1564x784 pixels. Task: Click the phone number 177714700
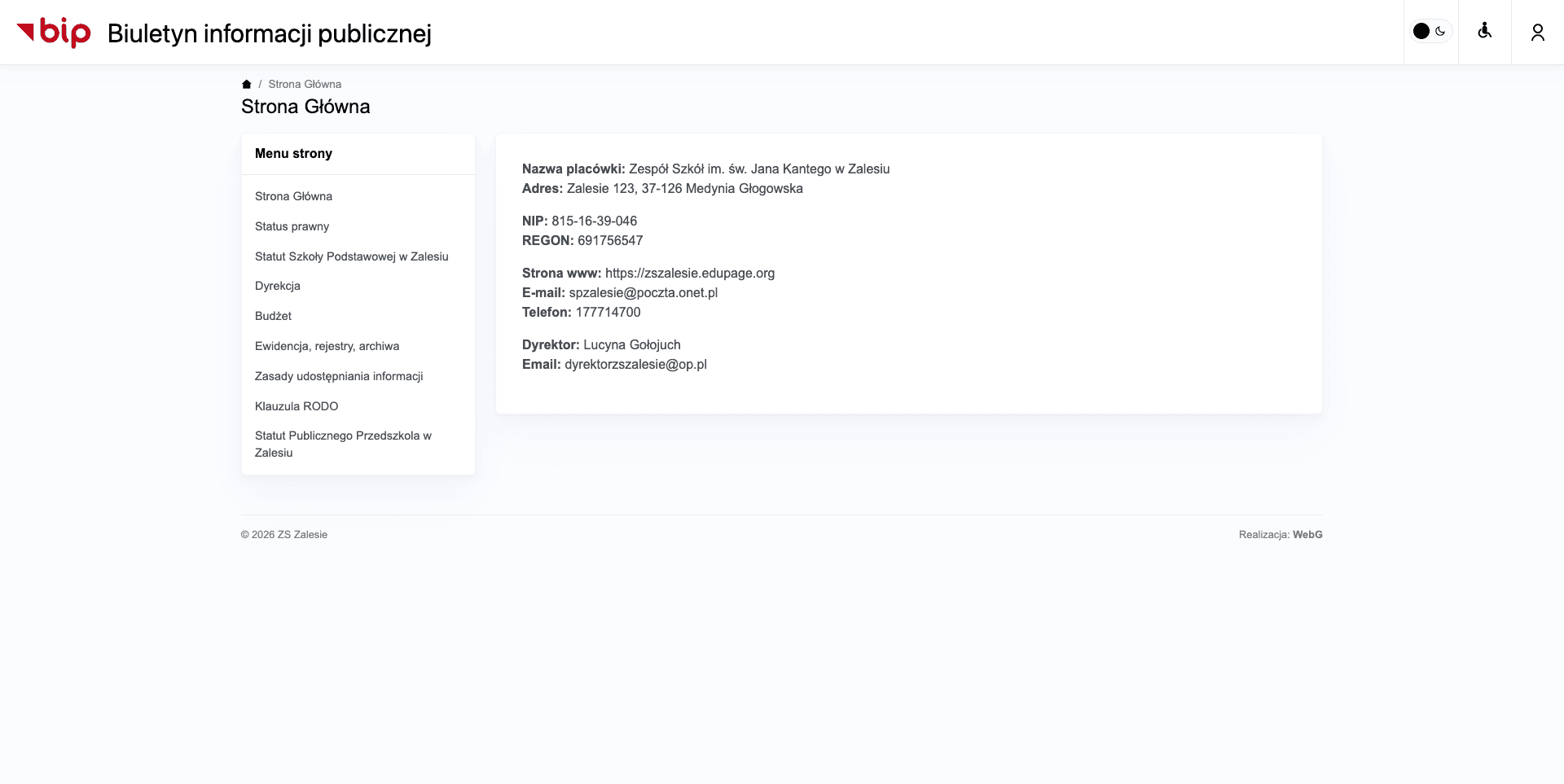(608, 312)
